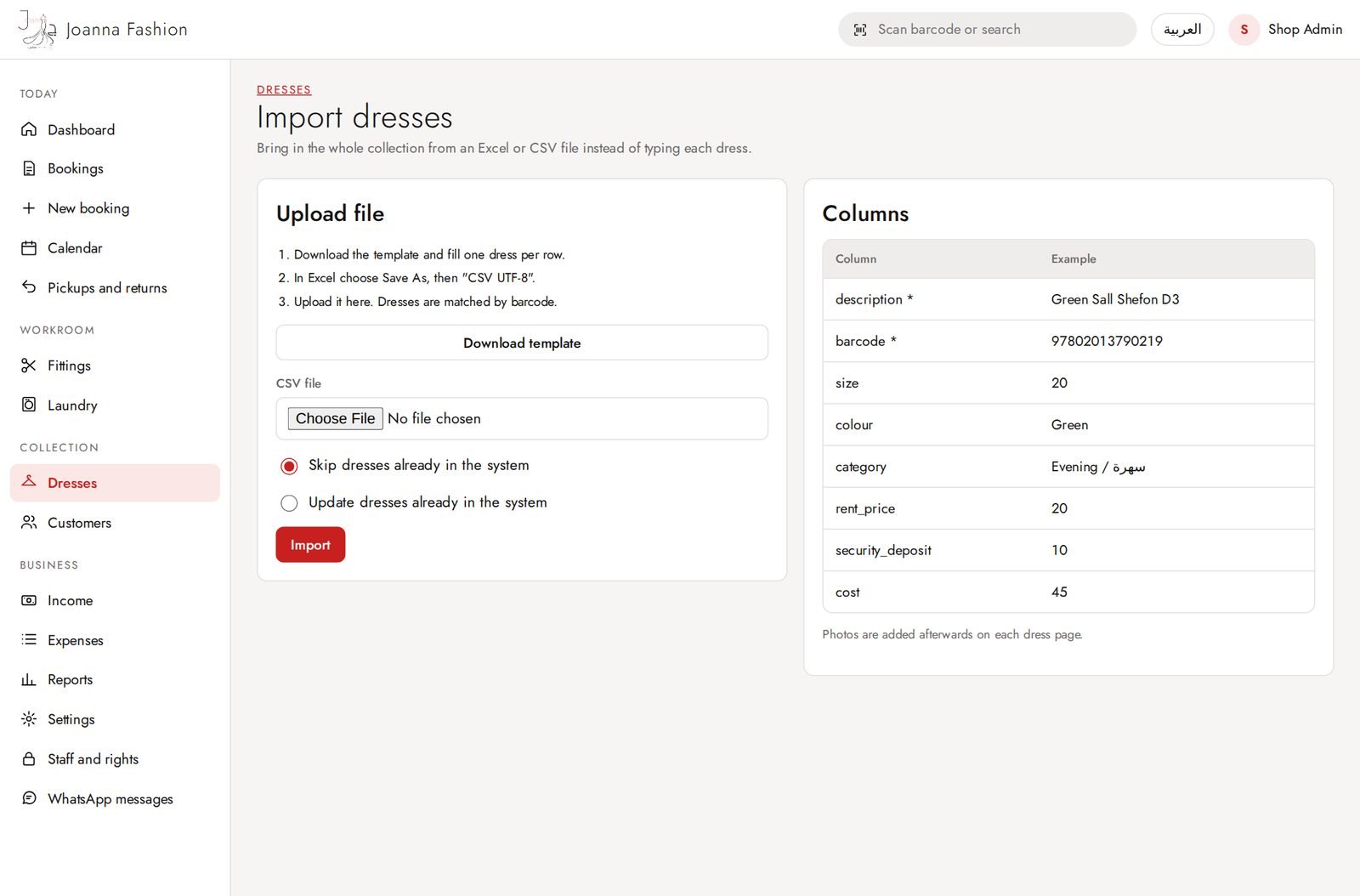Image resolution: width=1360 pixels, height=896 pixels.
Task: Select Skip dresses already in the system
Action: [x=289, y=466]
